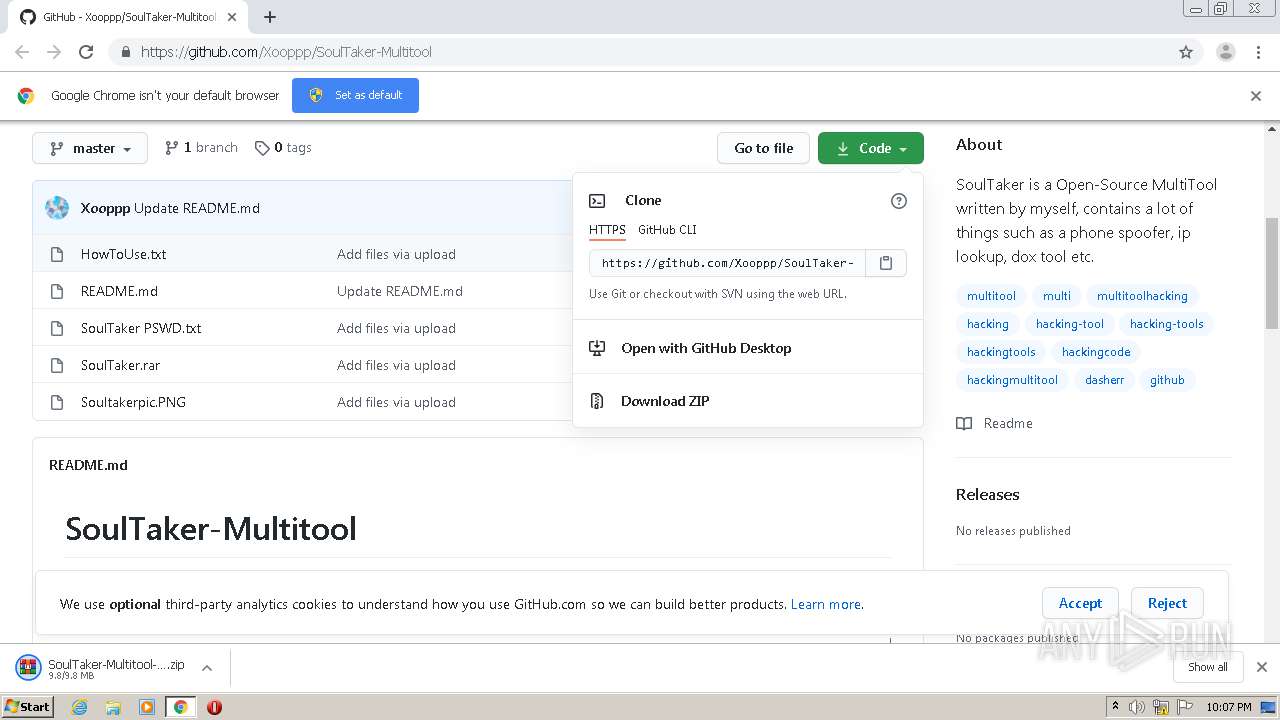Open the multitool topic tag
The width and height of the screenshot is (1280, 720).
tap(991, 296)
